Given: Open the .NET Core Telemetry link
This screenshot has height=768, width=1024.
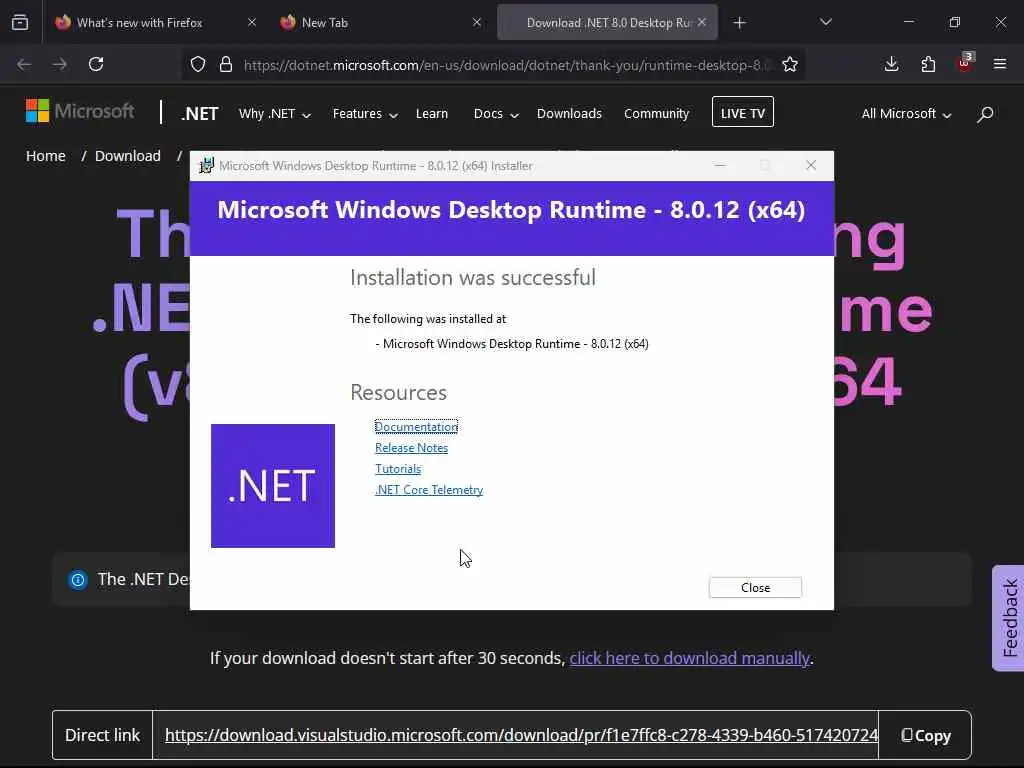Looking at the screenshot, I should [x=429, y=490].
